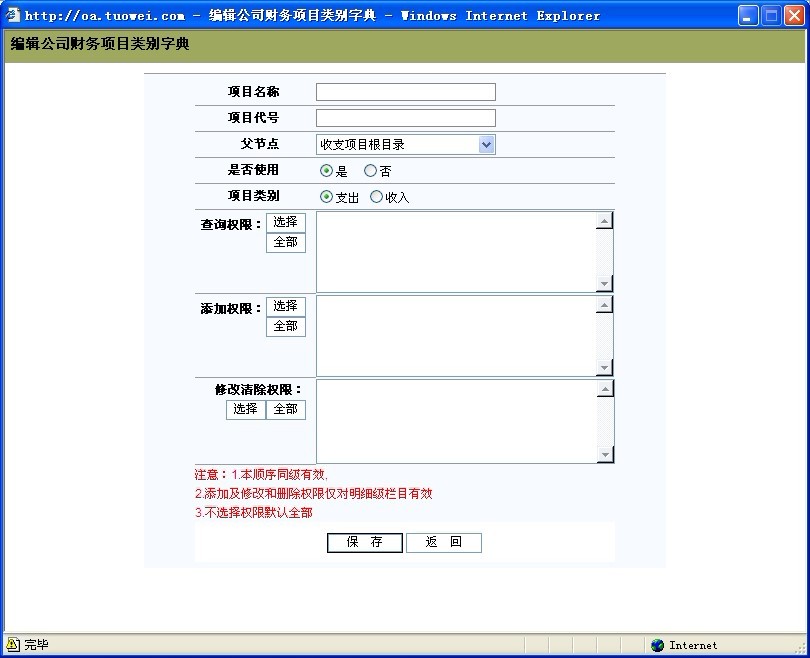The image size is (810, 658).
Task: Click 选择 button for 查询权限
Action: click(286, 222)
